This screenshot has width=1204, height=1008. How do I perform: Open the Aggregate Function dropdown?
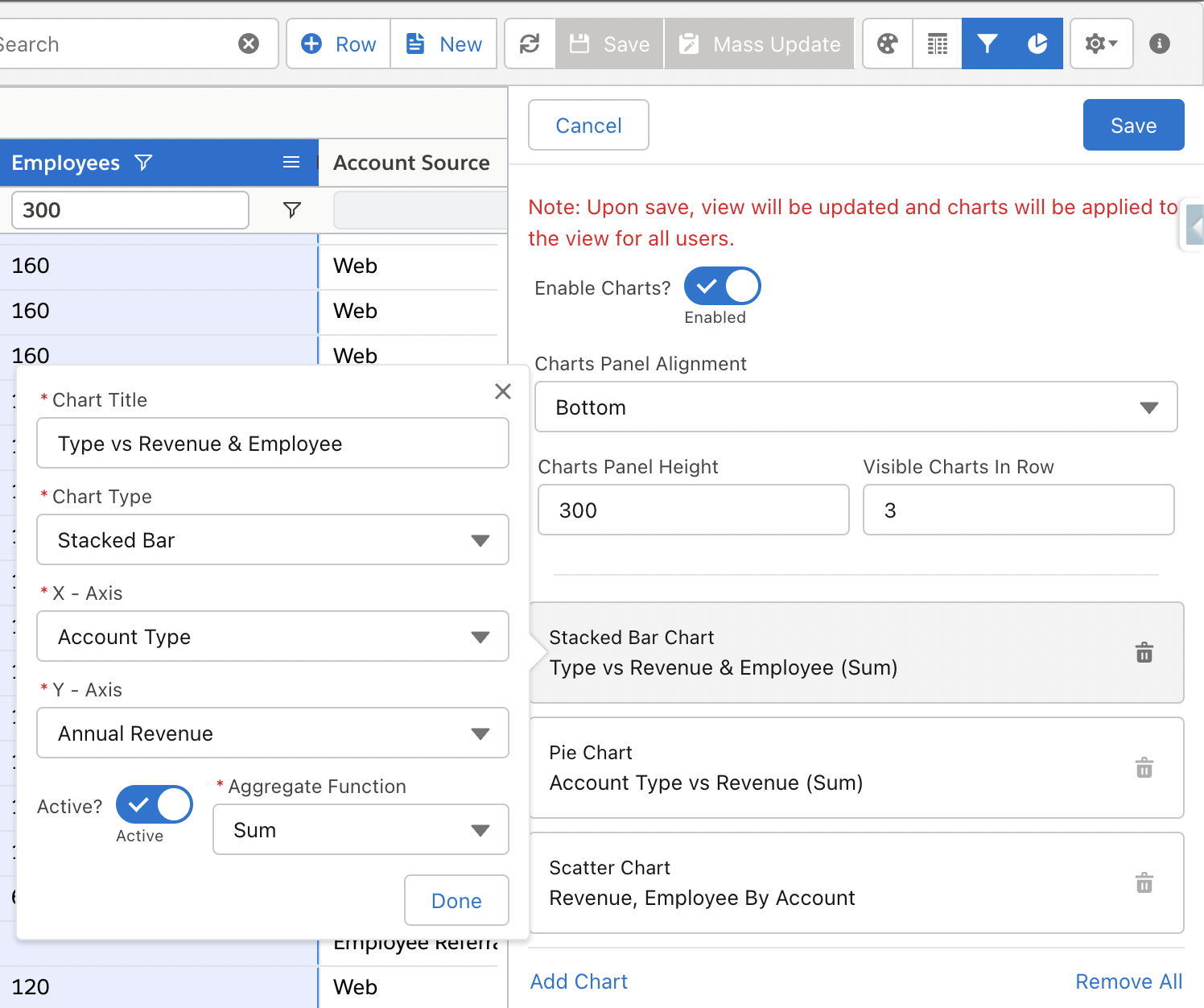click(361, 830)
